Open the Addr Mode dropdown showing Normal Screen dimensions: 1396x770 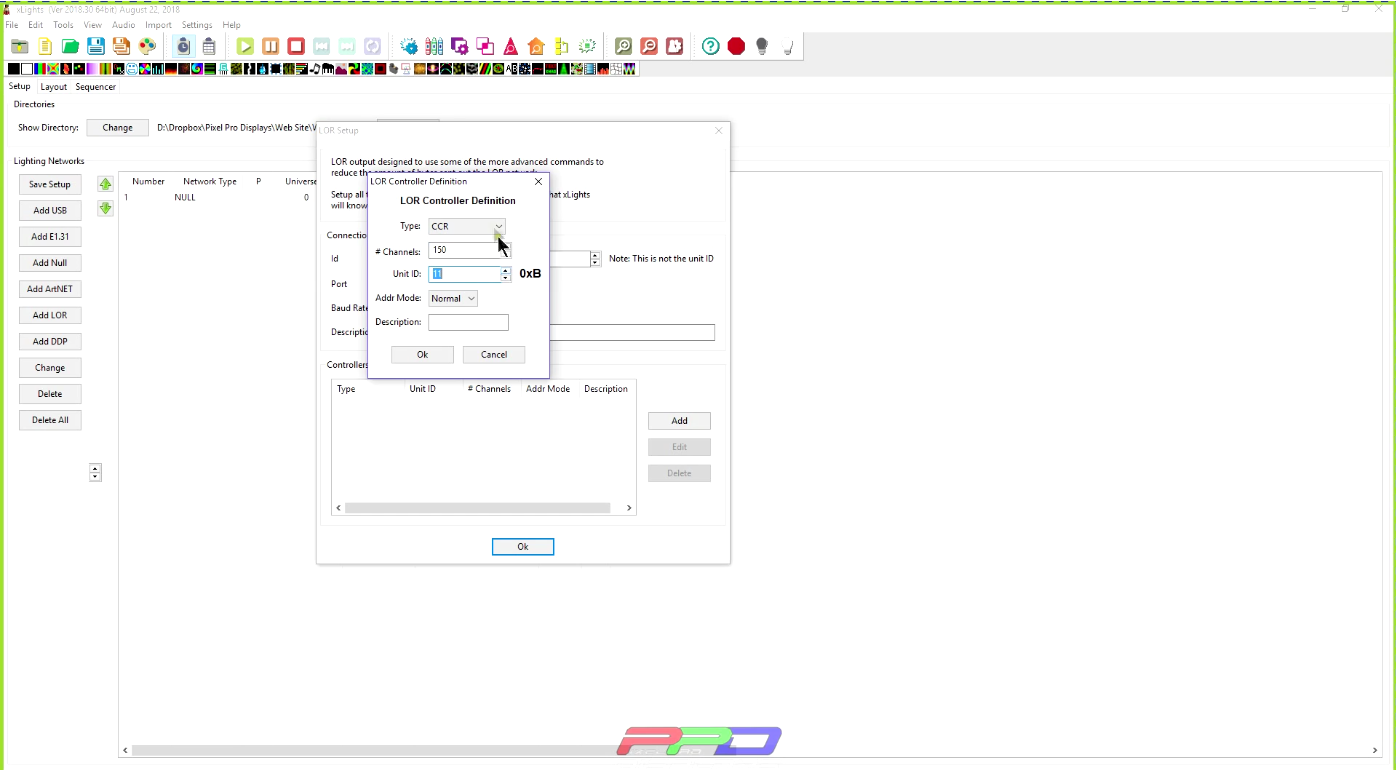pyautogui.click(x=453, y=298)
